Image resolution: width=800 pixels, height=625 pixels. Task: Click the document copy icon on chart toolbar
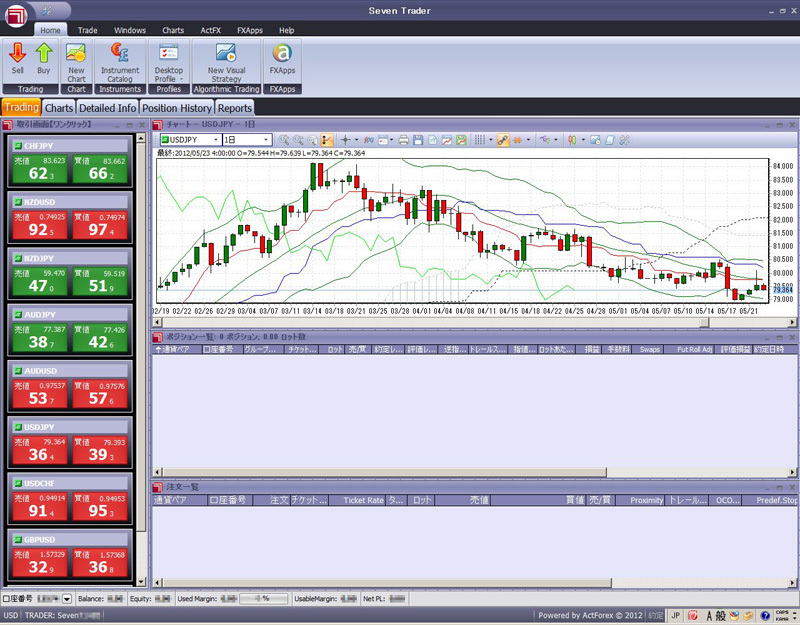tap(432, 140)
